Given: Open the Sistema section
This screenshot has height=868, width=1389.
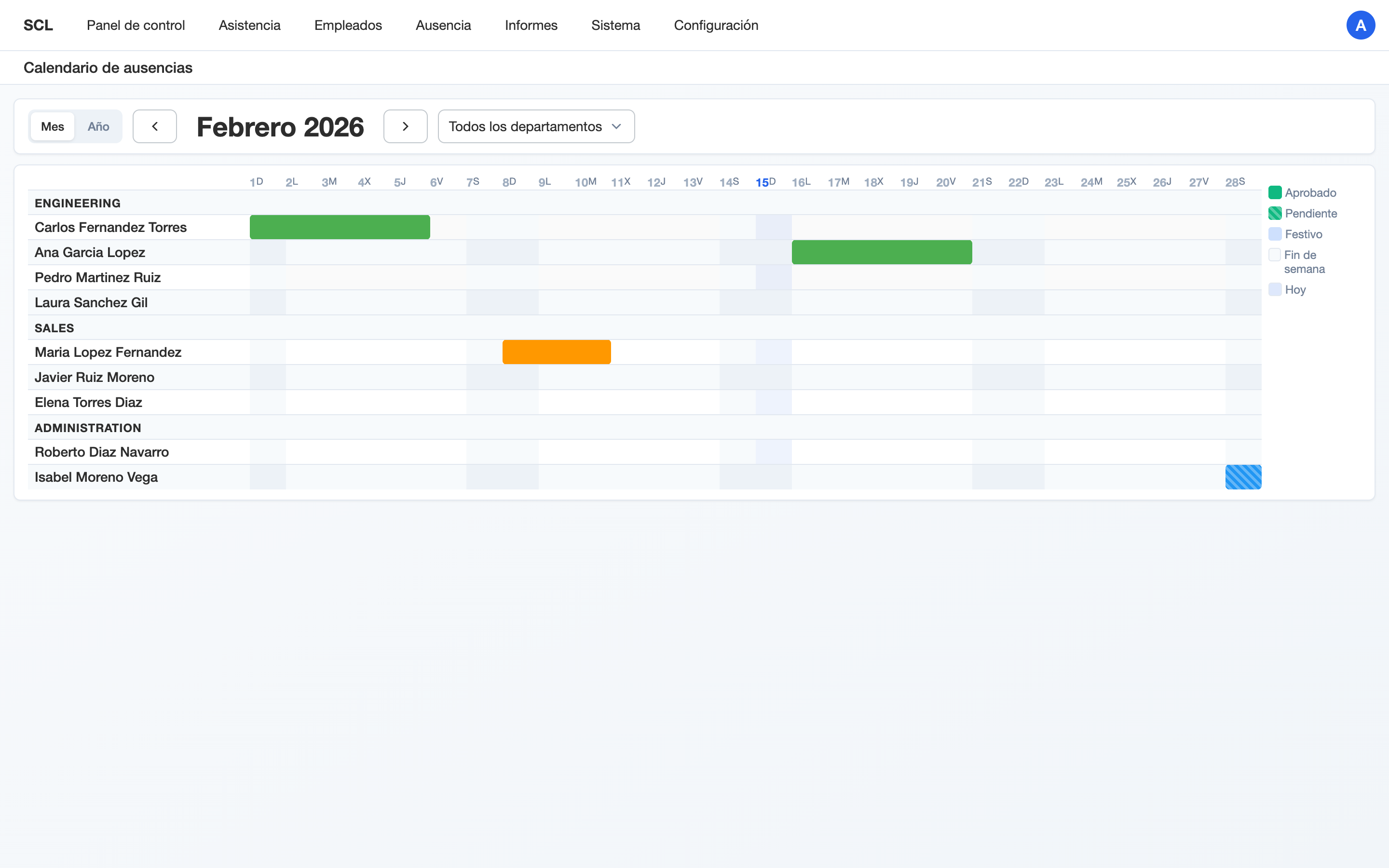Looking at the screenshot, I should click(x=615, y=25).
